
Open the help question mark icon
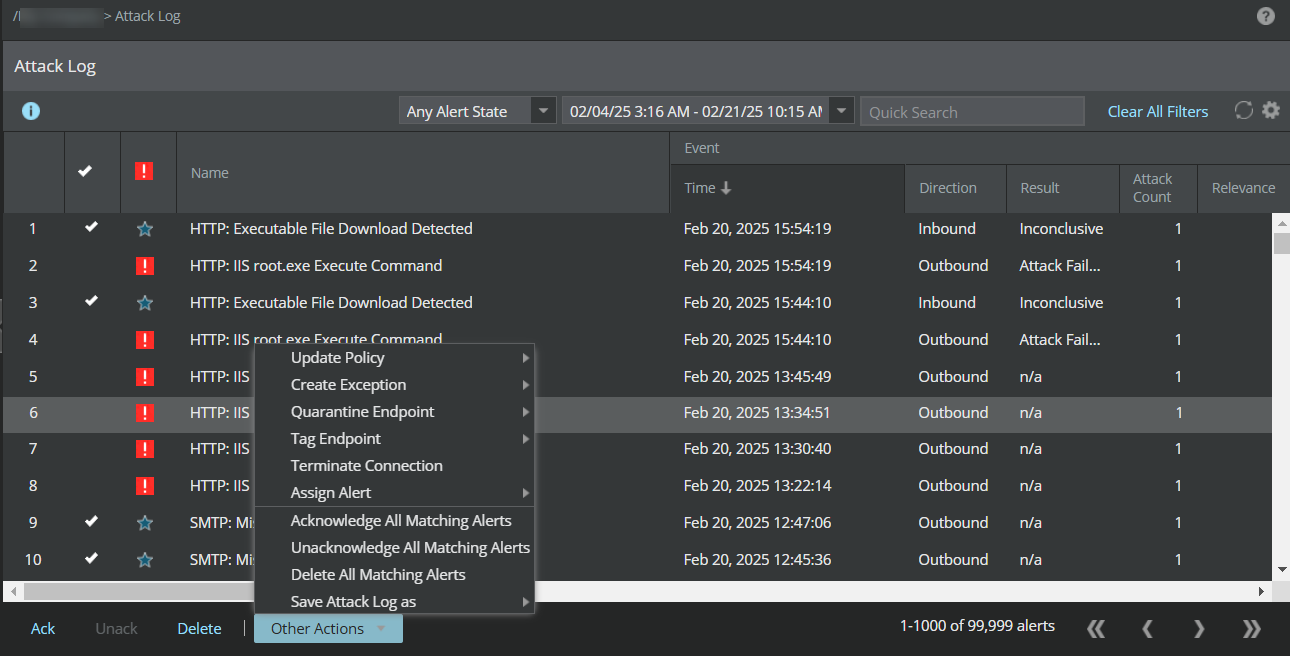click(x=1266, y=16)
